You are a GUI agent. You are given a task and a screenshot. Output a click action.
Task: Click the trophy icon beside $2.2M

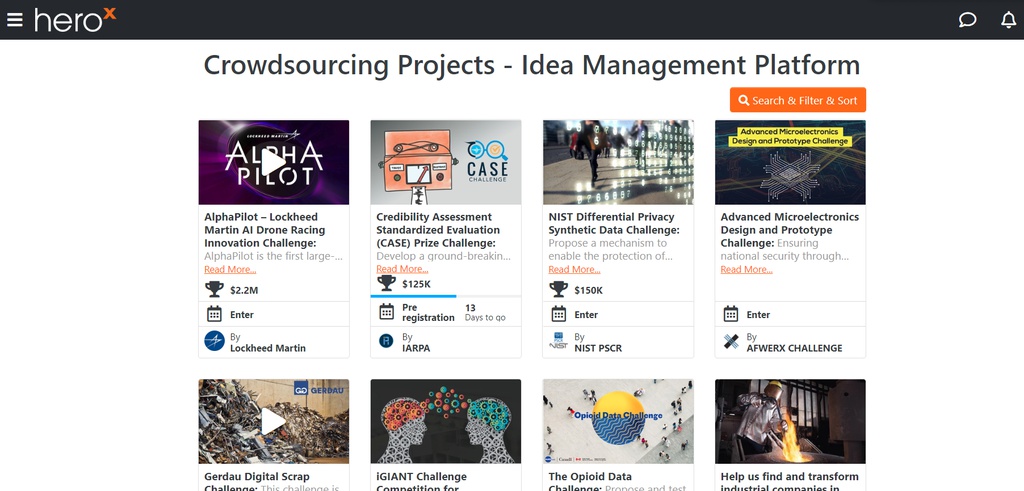[214, 289]
